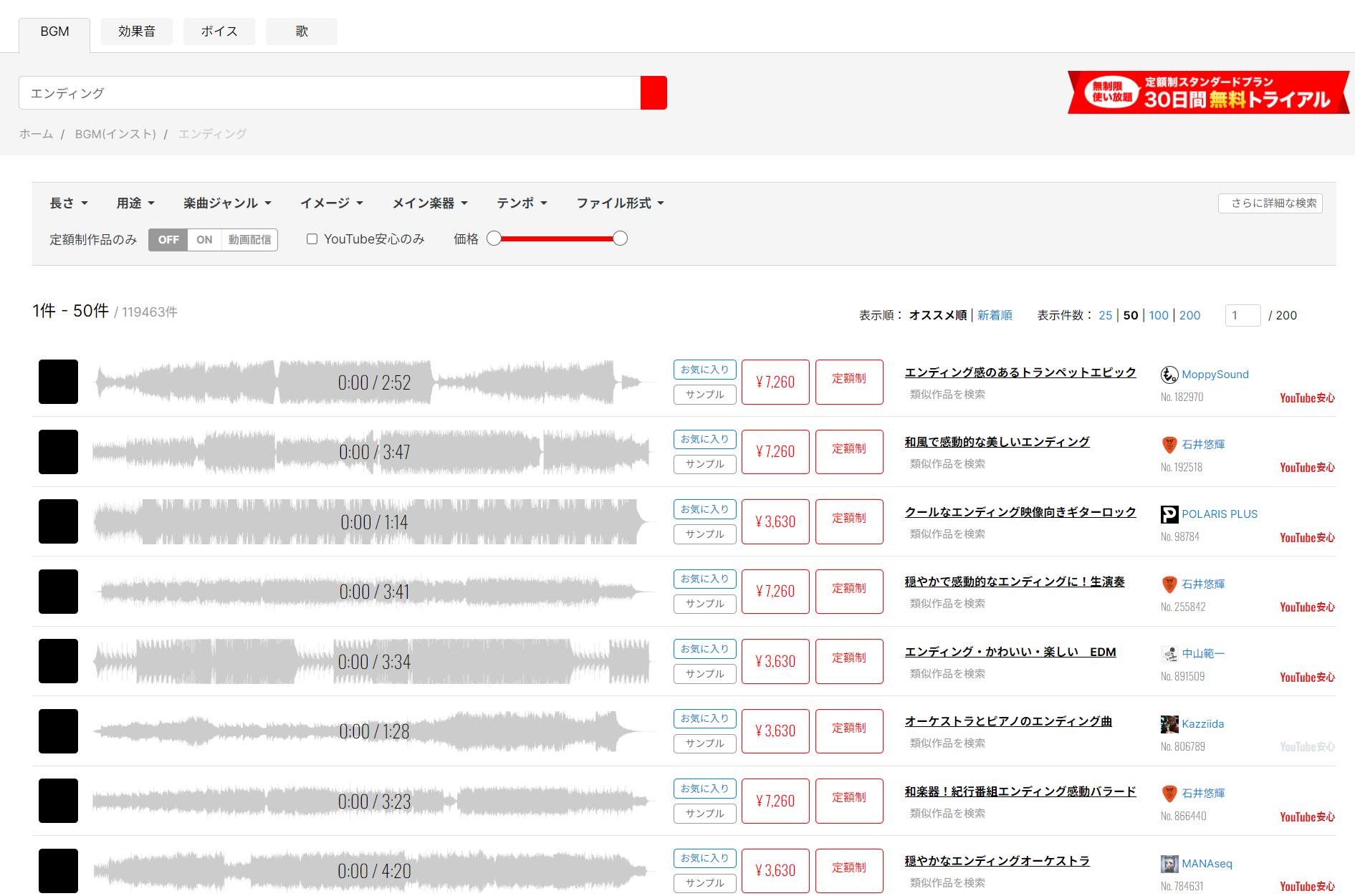Select 動画配信 in the subscription toggle
The height and width of the screenshot is (896, 1355).
249,240
